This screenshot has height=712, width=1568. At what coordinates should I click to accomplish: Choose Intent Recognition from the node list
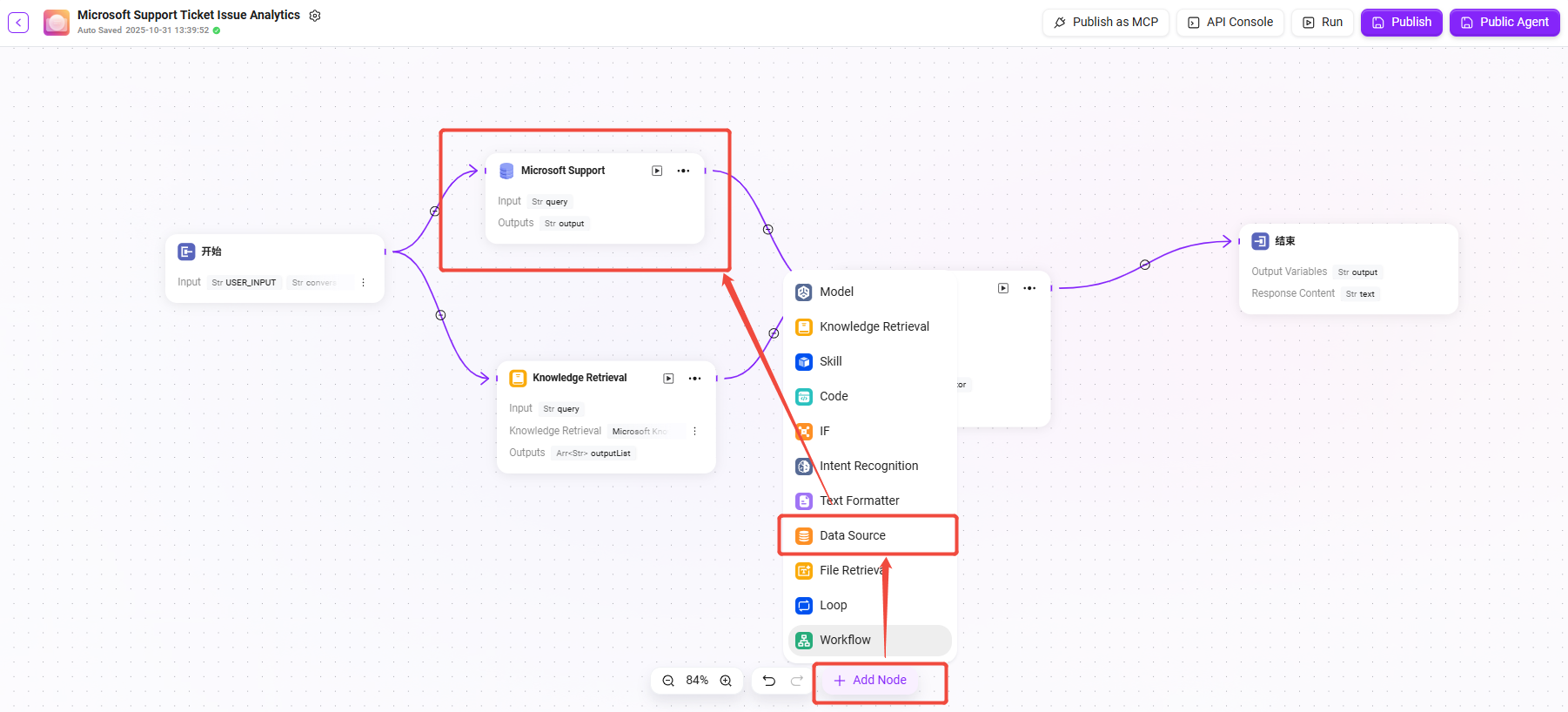pyautogui.click(x=868, y=466)
